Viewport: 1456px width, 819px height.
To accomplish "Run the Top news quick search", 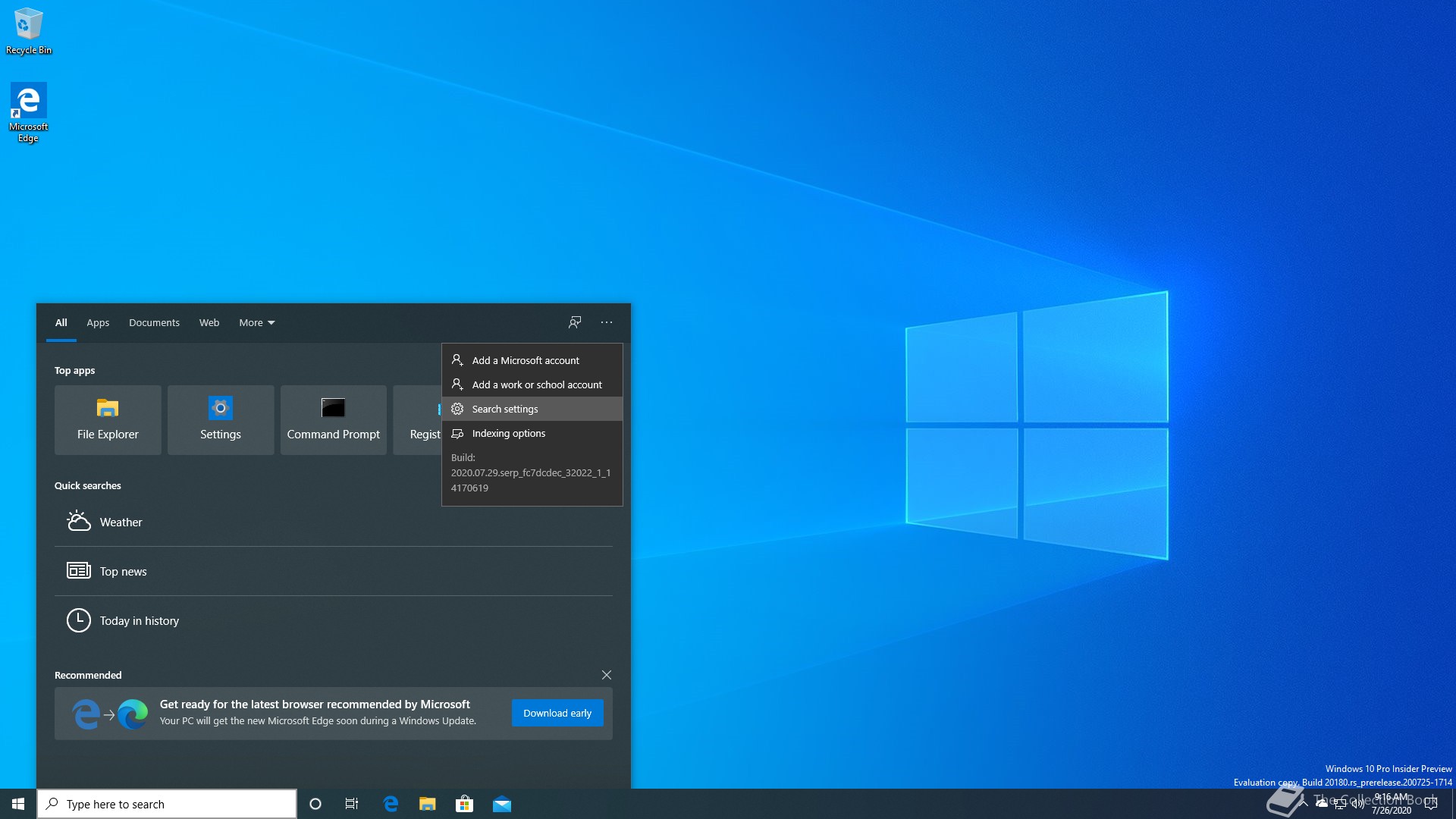I will [x=334, y=571].
